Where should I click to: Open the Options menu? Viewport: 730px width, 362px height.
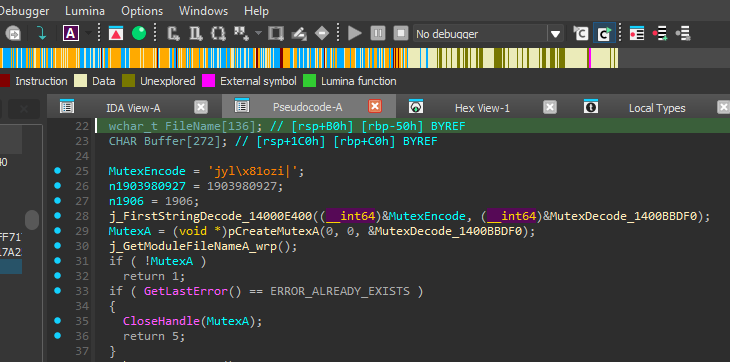142,11
